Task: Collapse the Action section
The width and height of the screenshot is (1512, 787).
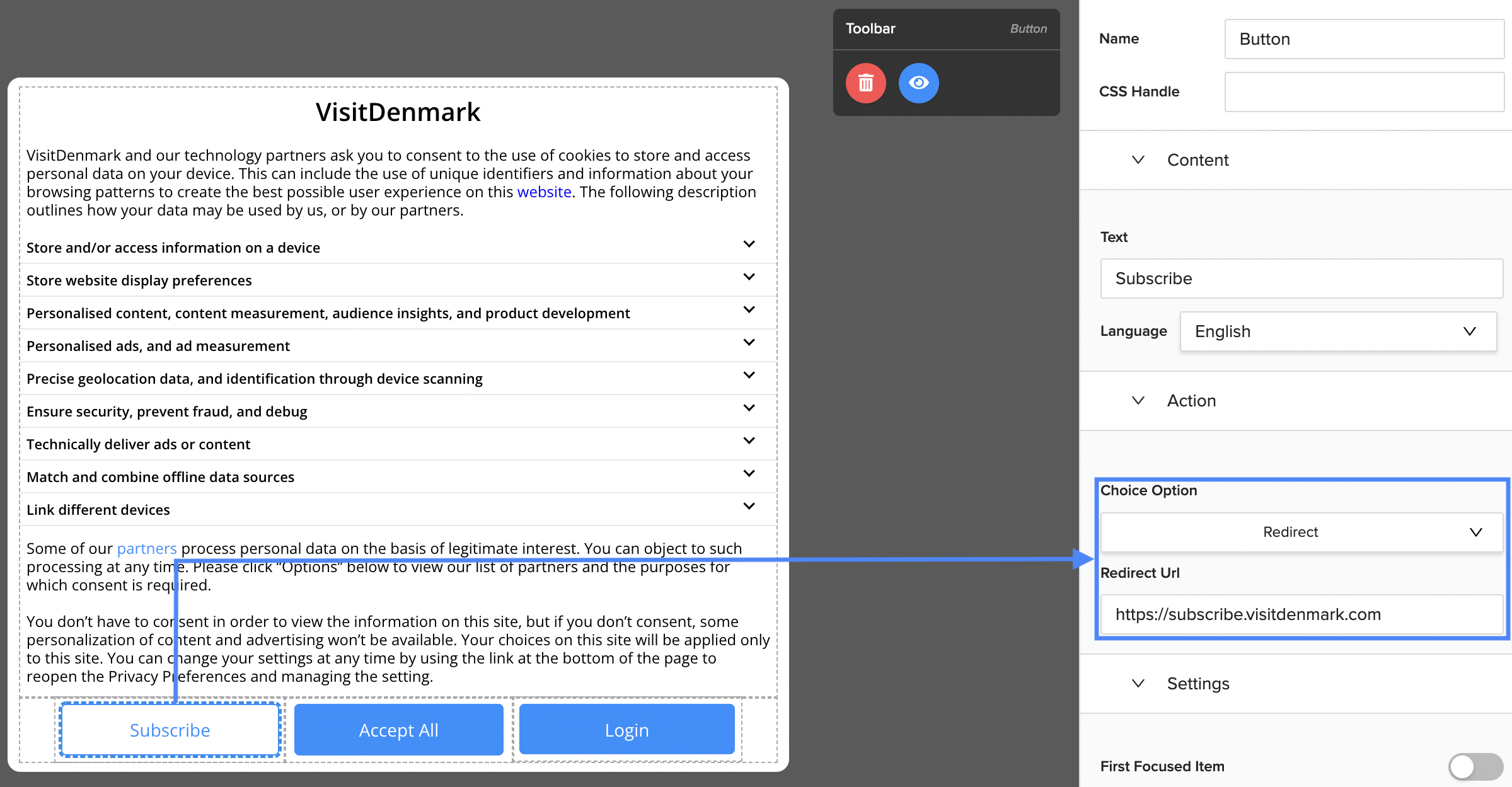Action: click(1138, 401)
